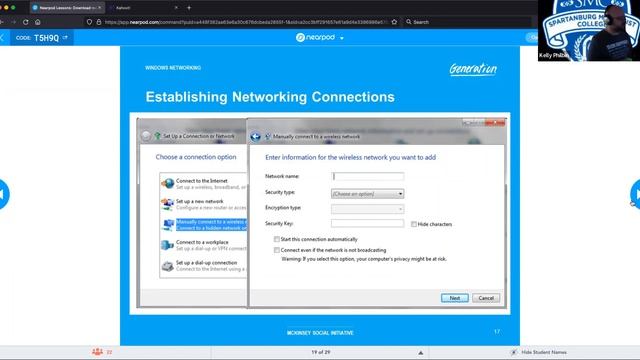Screen dimensions: 640x360
Task: Click the 19 of 29 slide counter
Action: click(320, 352)
